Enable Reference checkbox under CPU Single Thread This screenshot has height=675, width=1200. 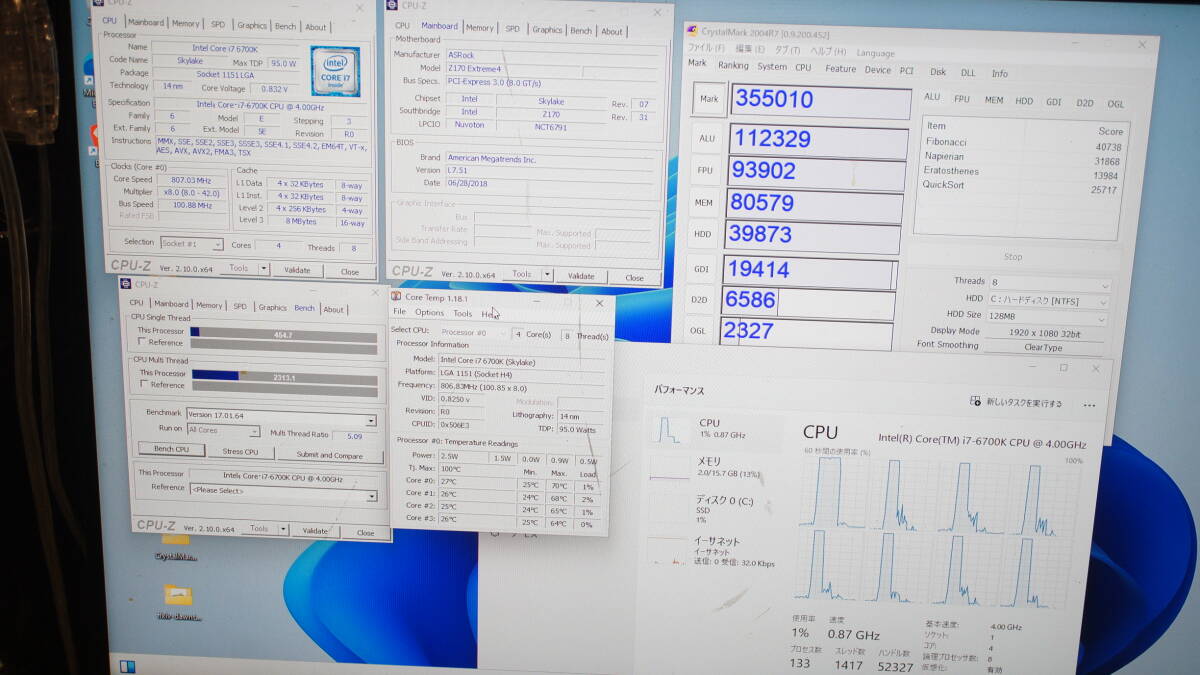click(x=143, y=343)
